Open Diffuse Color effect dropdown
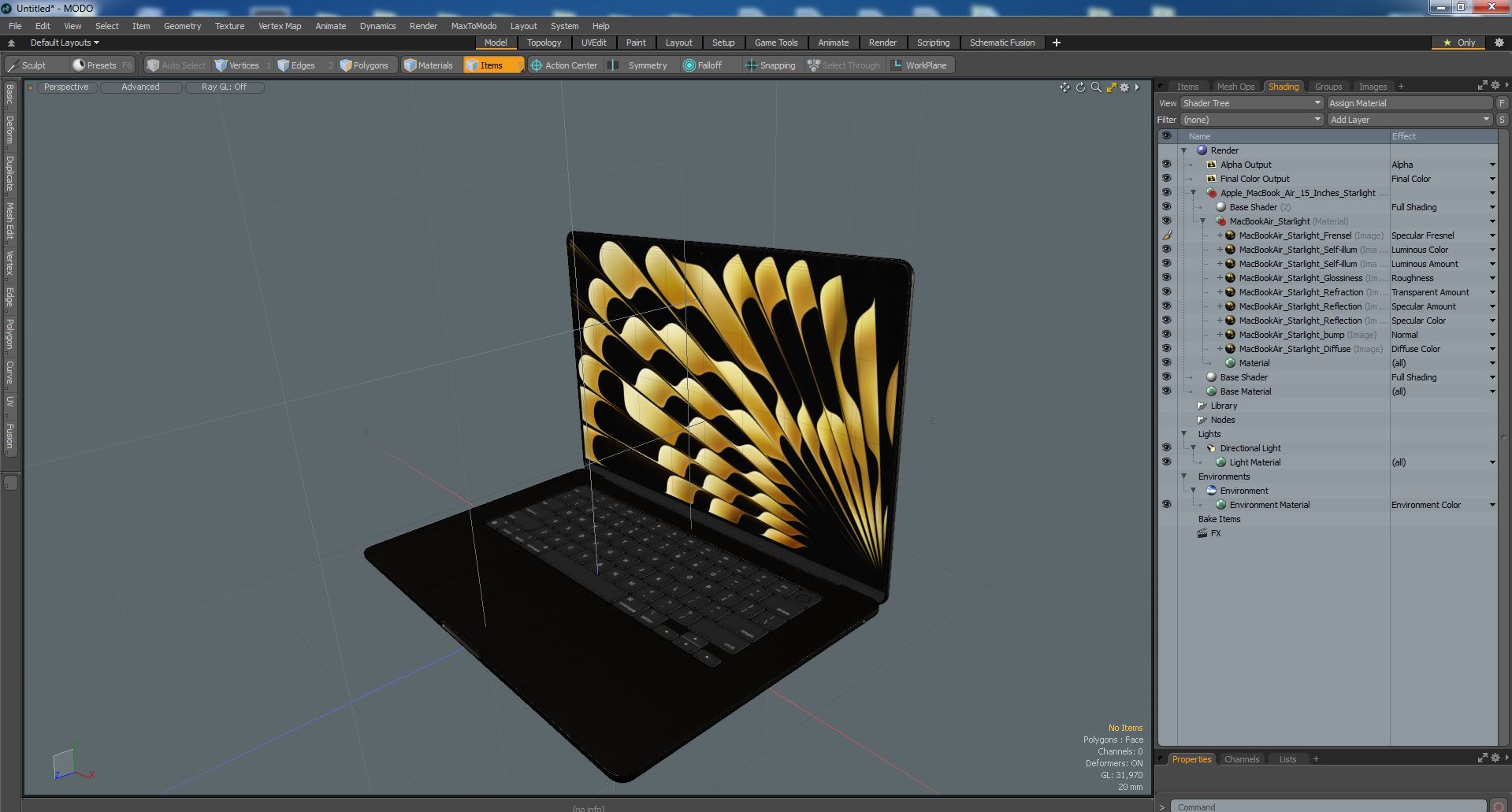The height and width of the screenshot is (812, 1512). point(1492,349)
